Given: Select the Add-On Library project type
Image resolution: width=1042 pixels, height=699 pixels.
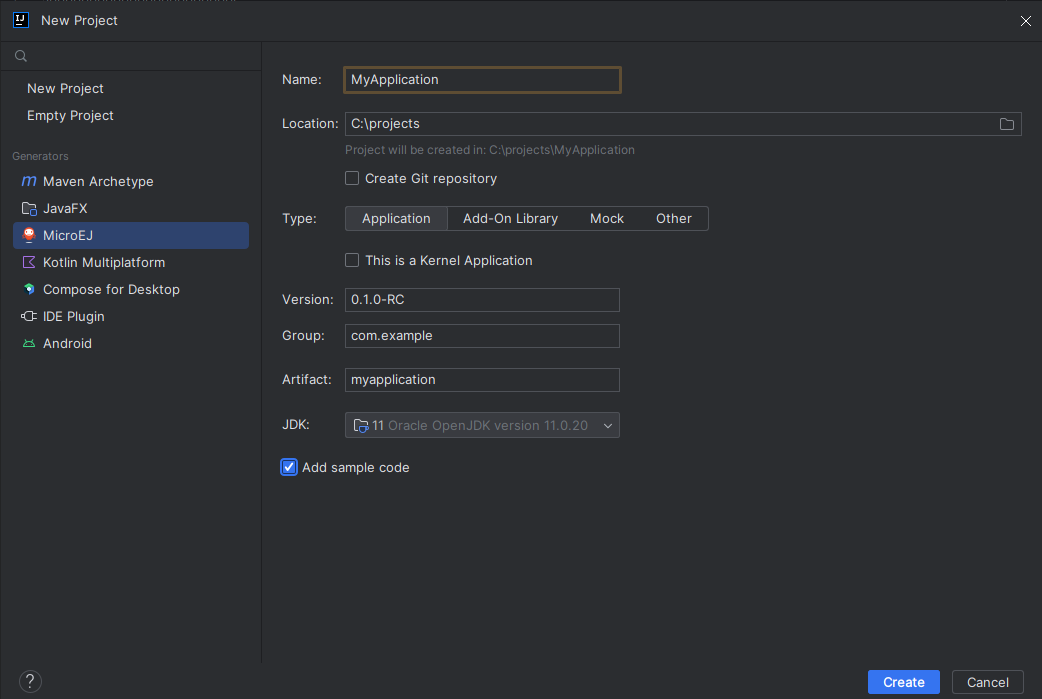Looking at the screenshot, I should (x=510, y=218).
